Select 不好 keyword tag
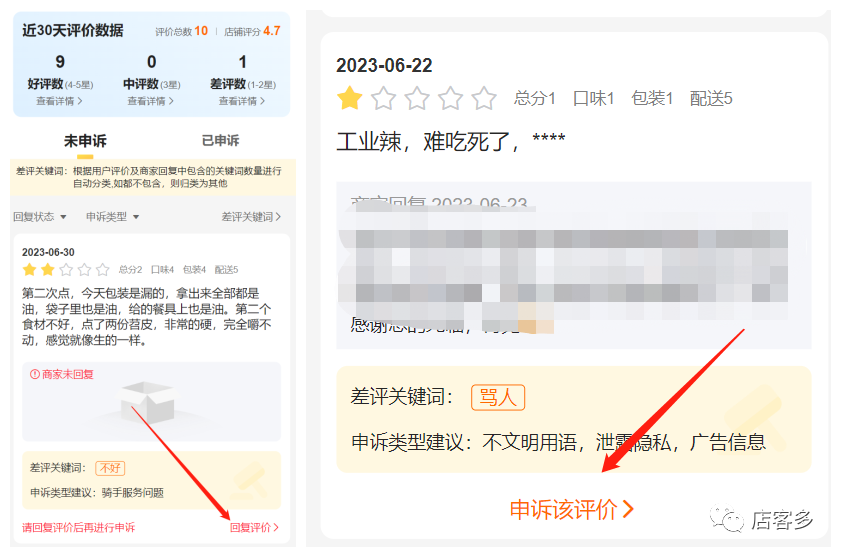The image size is (841, 557). (x=110, y=468)
